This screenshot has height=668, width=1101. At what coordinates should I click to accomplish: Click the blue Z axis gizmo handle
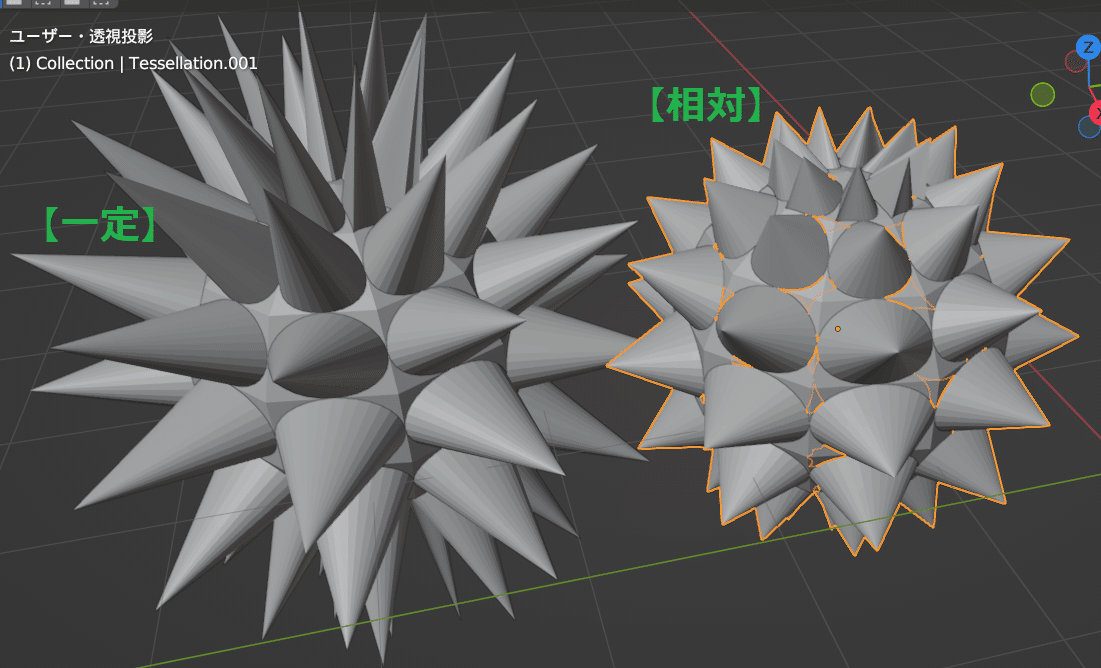tap(1088, 48)
